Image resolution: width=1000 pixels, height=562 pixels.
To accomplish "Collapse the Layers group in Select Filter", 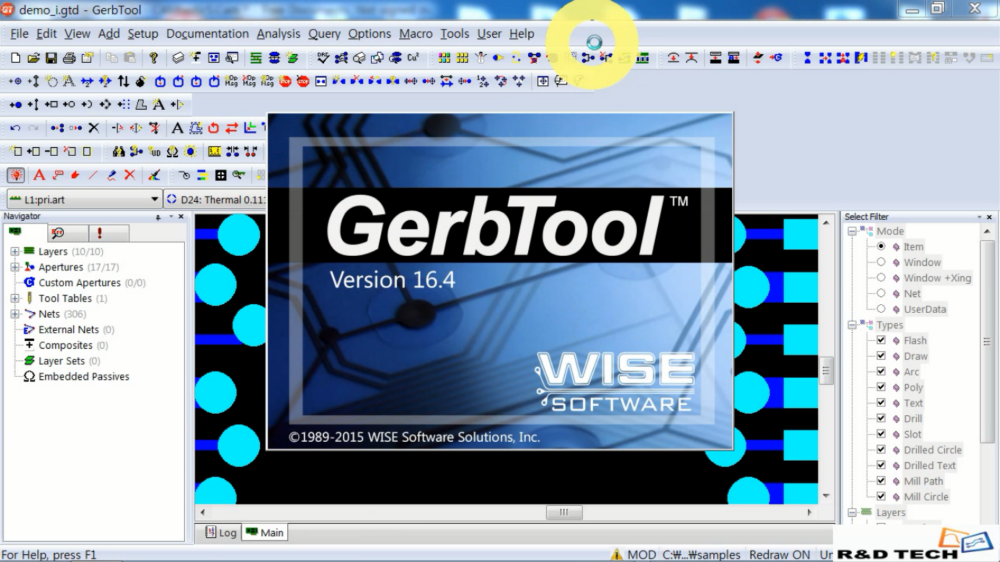I will click(x=852, y=512).
